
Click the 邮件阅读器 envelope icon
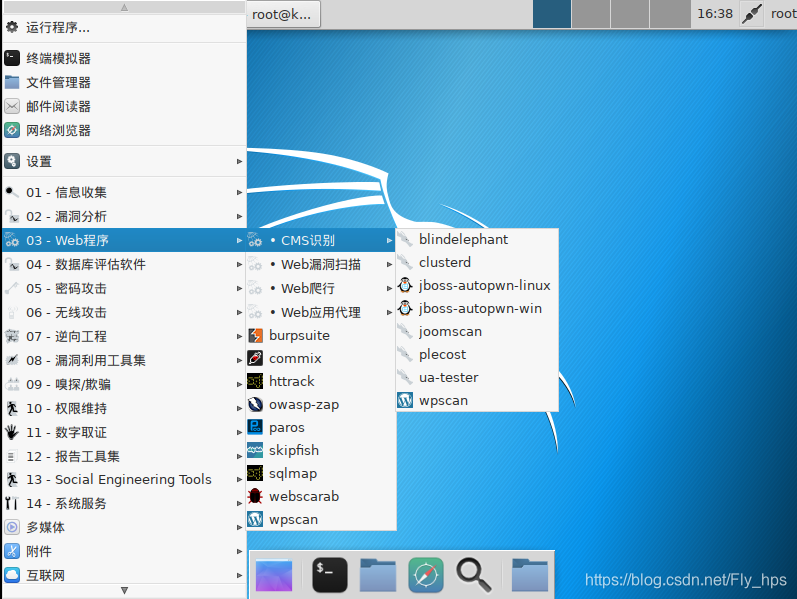click(12, 106)
